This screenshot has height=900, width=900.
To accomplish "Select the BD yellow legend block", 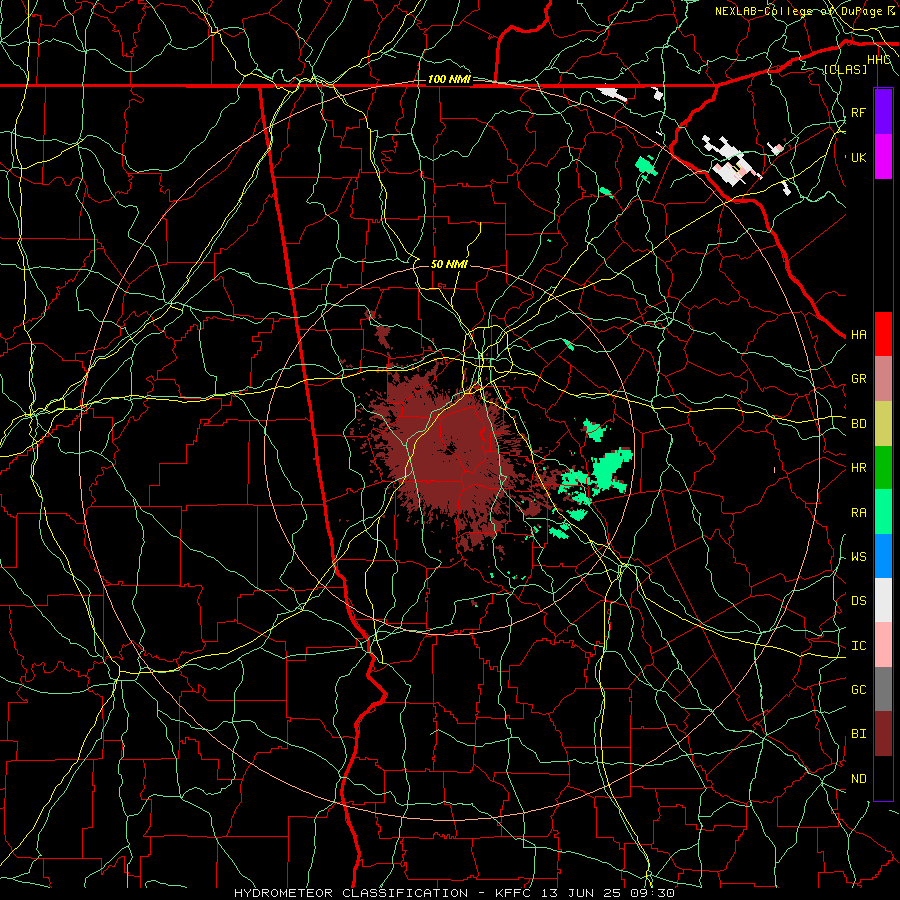I will [883, 423].
